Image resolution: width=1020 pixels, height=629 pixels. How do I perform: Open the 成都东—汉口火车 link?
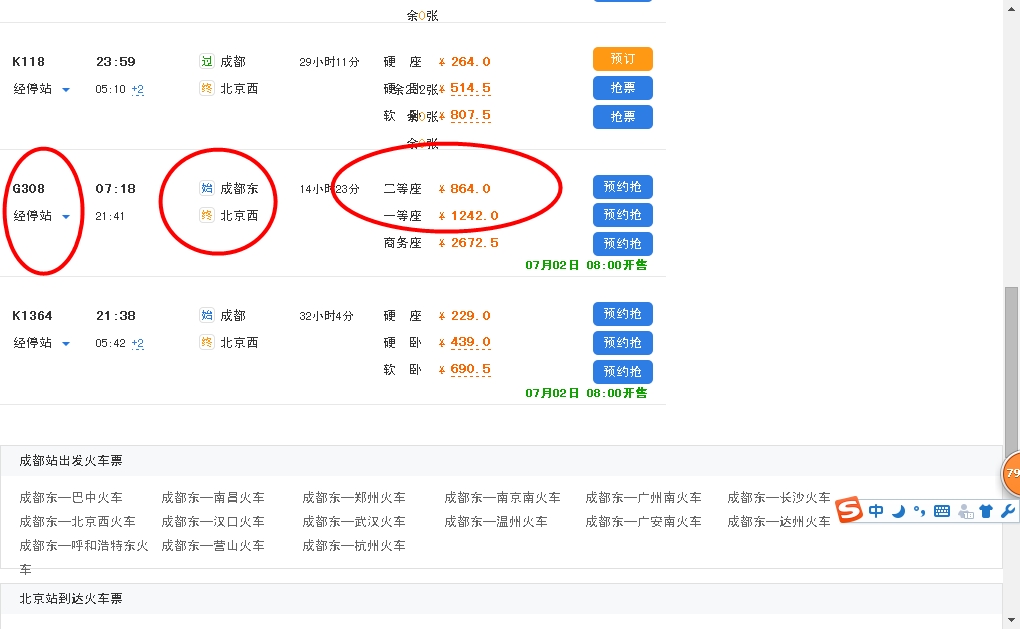(x=213, y=522)
